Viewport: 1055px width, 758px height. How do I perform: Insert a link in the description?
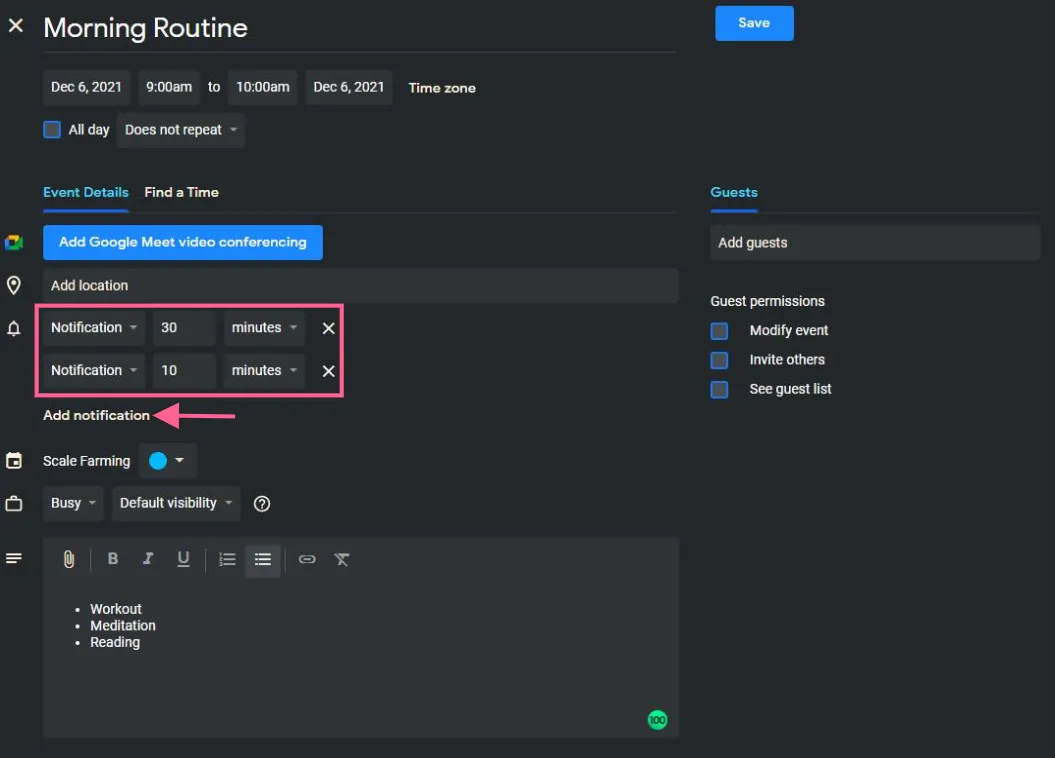(x=307, y=559)
